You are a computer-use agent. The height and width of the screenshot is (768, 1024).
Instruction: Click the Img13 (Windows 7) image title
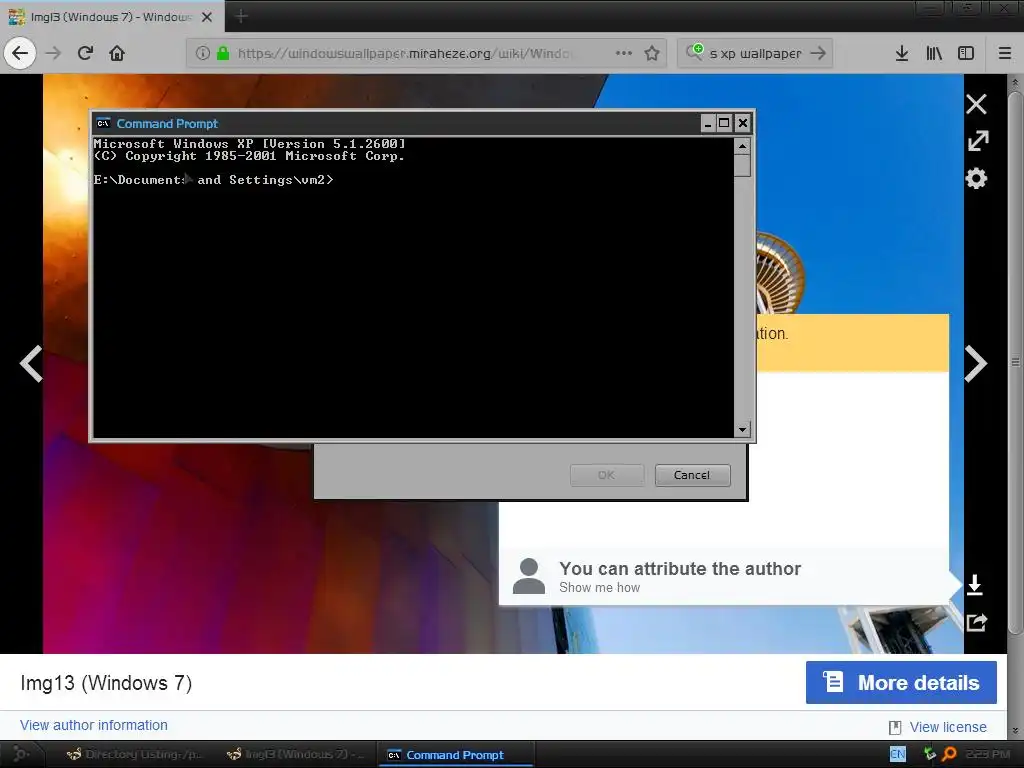[106, 682]
